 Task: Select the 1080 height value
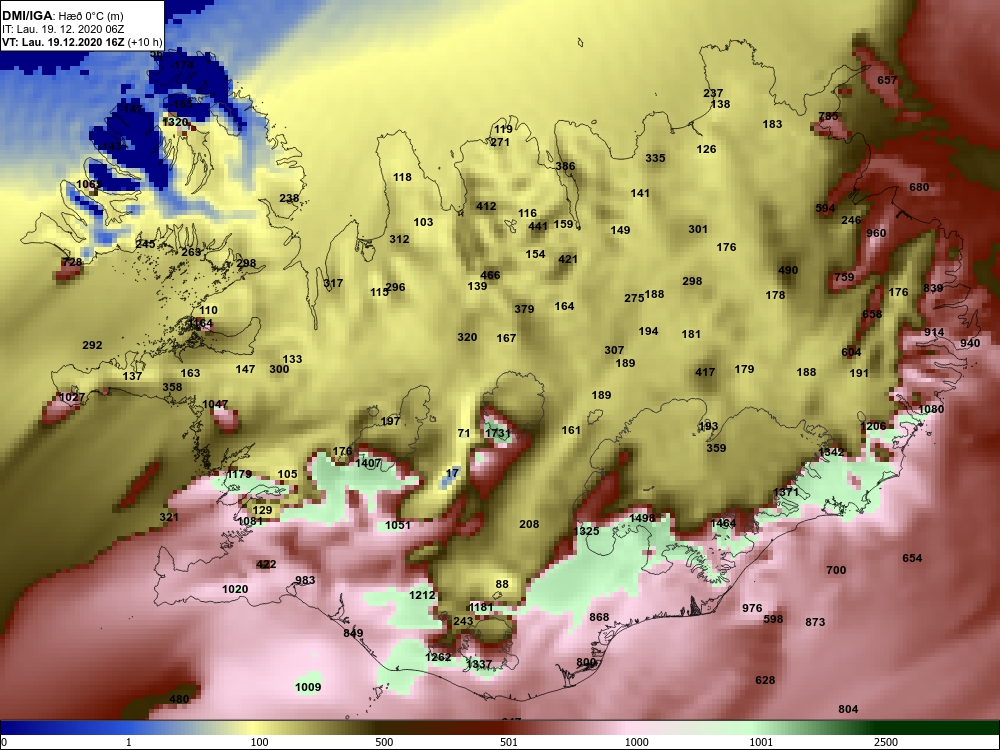tap(931, 409)
